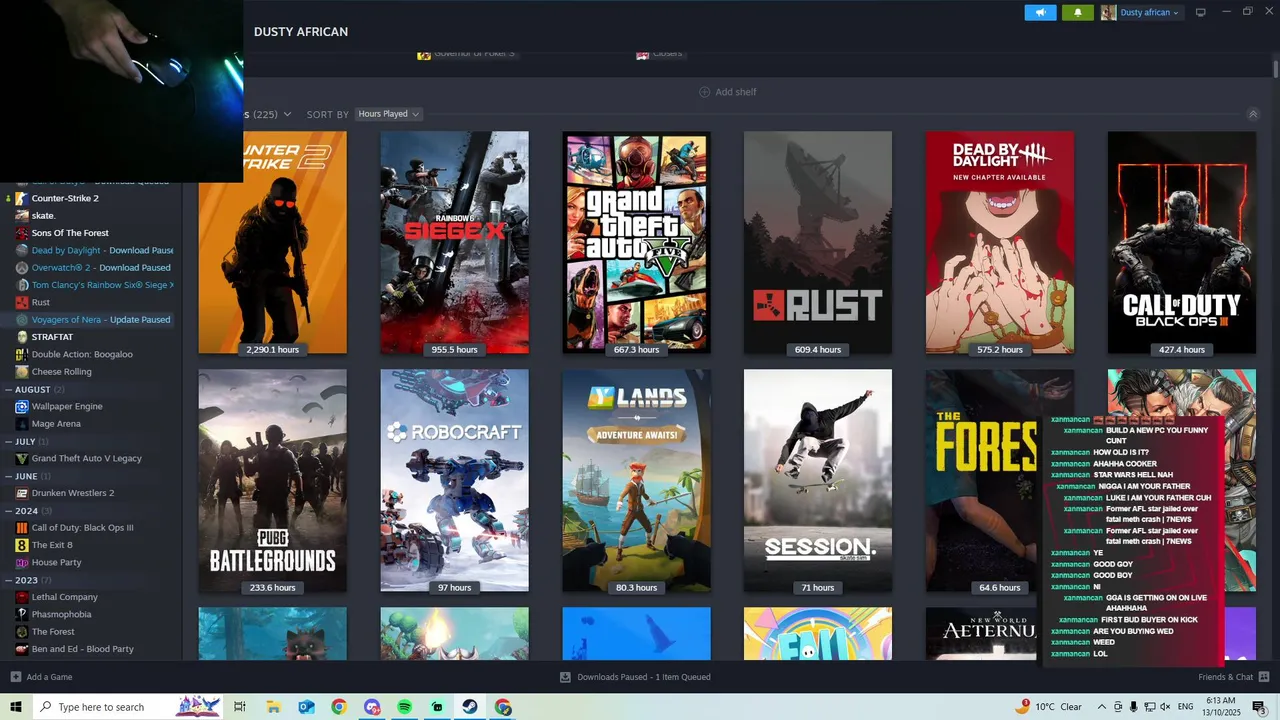Click the Add shelf button
The height and width of the screenshot is (720, 1280).
click(727, 92)
